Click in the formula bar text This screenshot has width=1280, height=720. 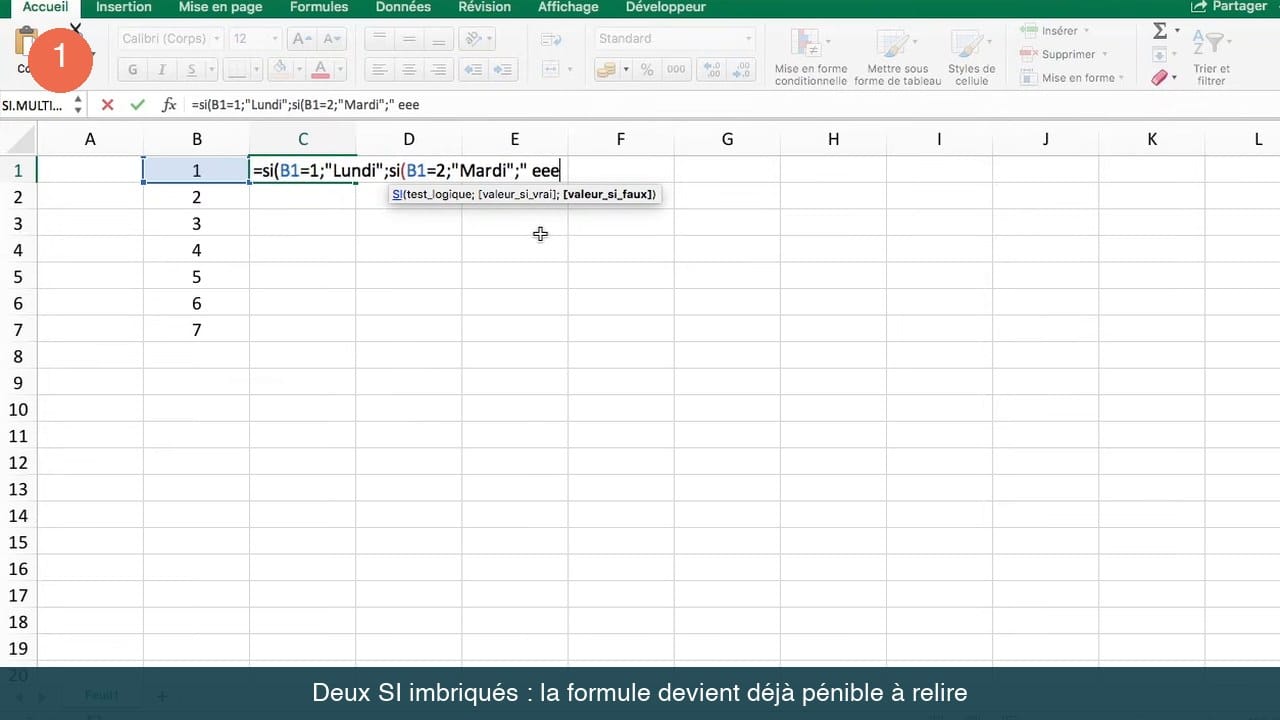tap(306, 104)
